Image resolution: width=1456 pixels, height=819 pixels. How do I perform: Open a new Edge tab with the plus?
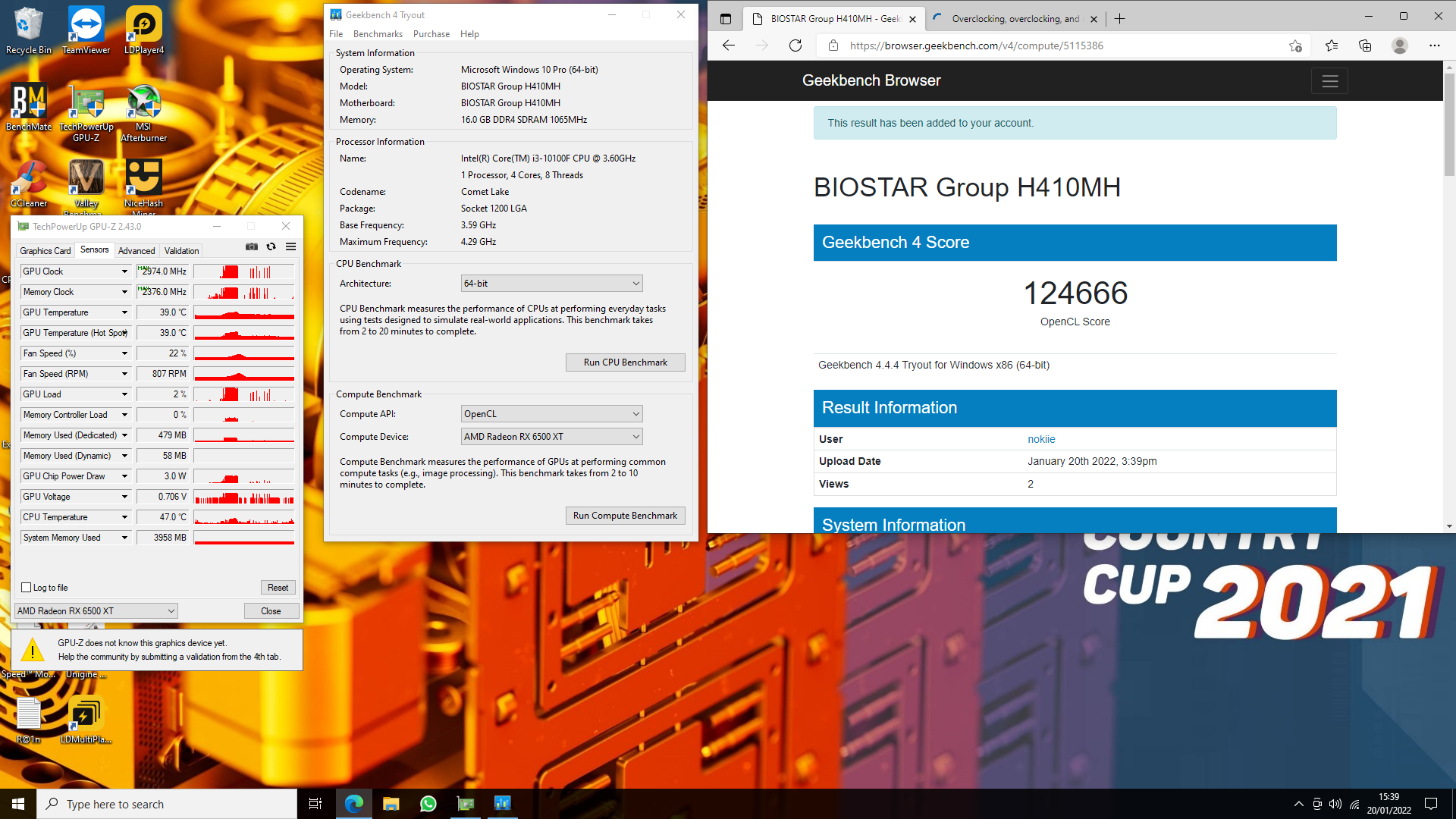(1120, 19)
